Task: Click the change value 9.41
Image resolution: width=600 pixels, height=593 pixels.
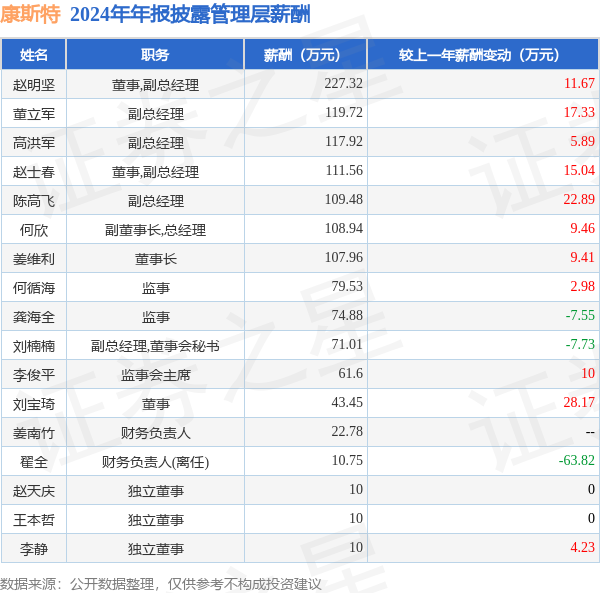Action: pyautogui.click(x=582, y=257)
